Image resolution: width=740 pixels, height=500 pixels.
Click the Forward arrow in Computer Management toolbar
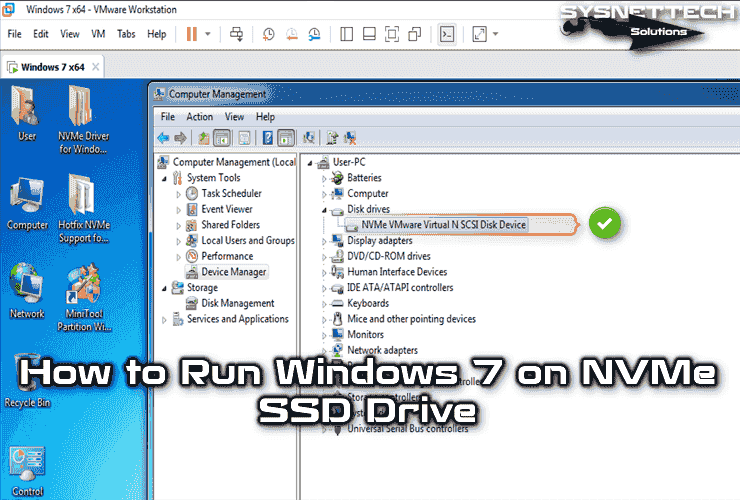click(180, 138)
